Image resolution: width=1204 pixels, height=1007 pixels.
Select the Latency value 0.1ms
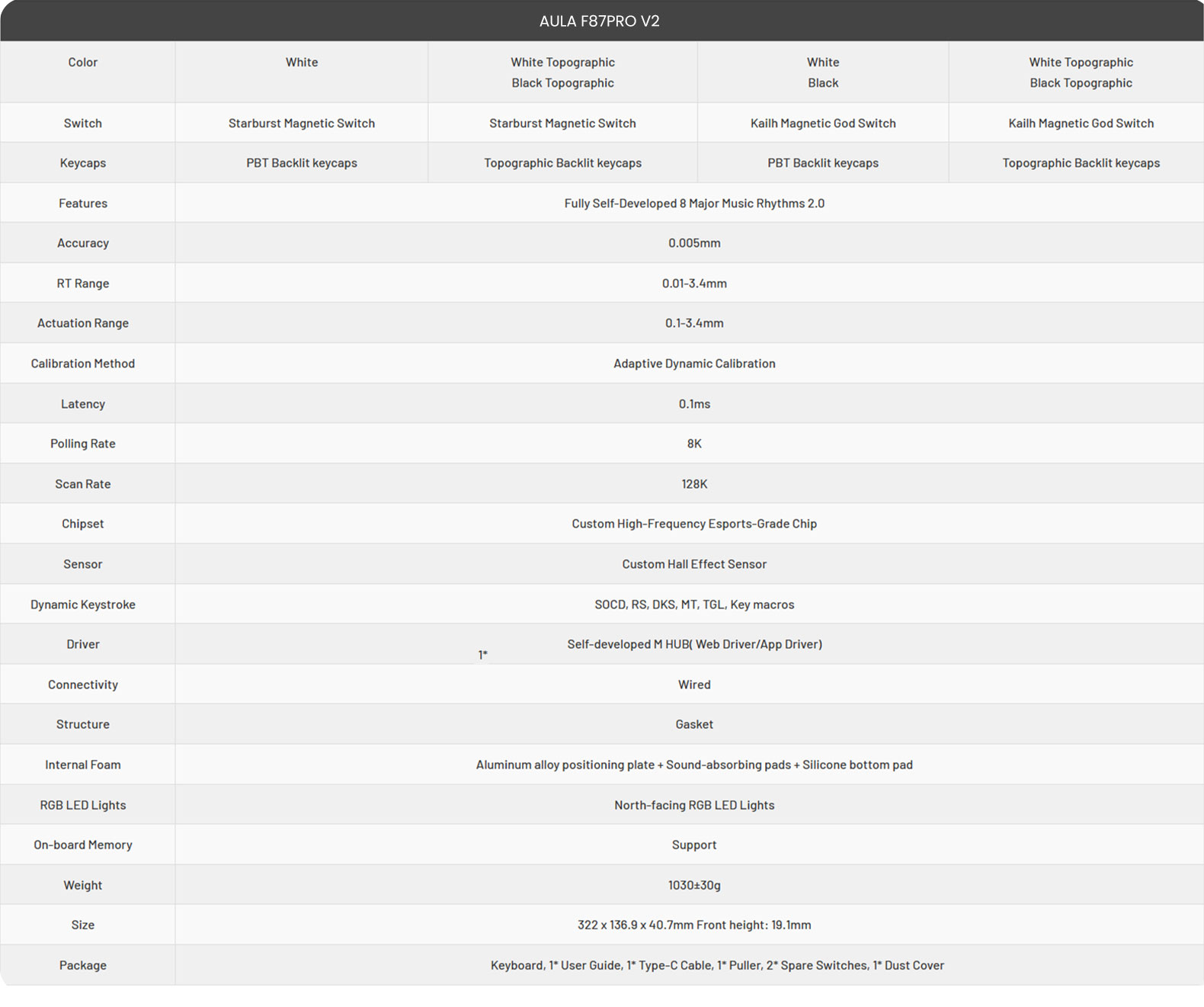click(694, 404)
